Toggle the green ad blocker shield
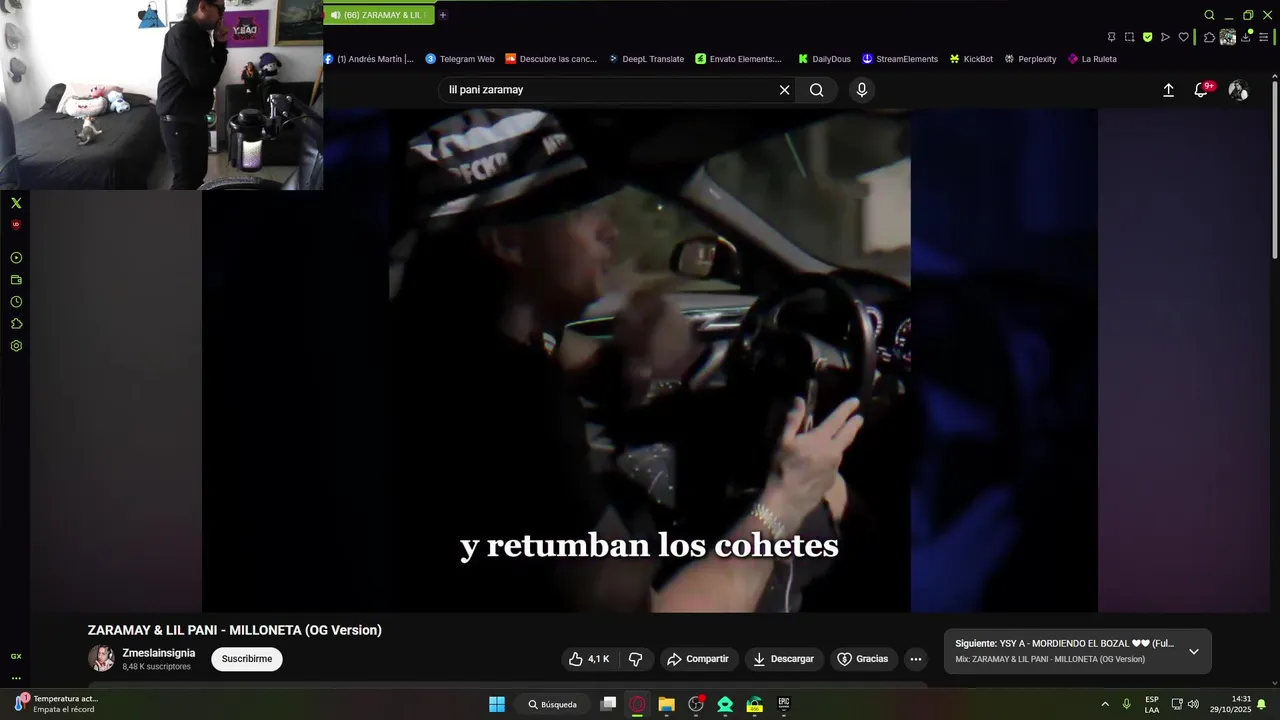Viewport: 1280px width, 720px height. click(x=1148, y=37)
